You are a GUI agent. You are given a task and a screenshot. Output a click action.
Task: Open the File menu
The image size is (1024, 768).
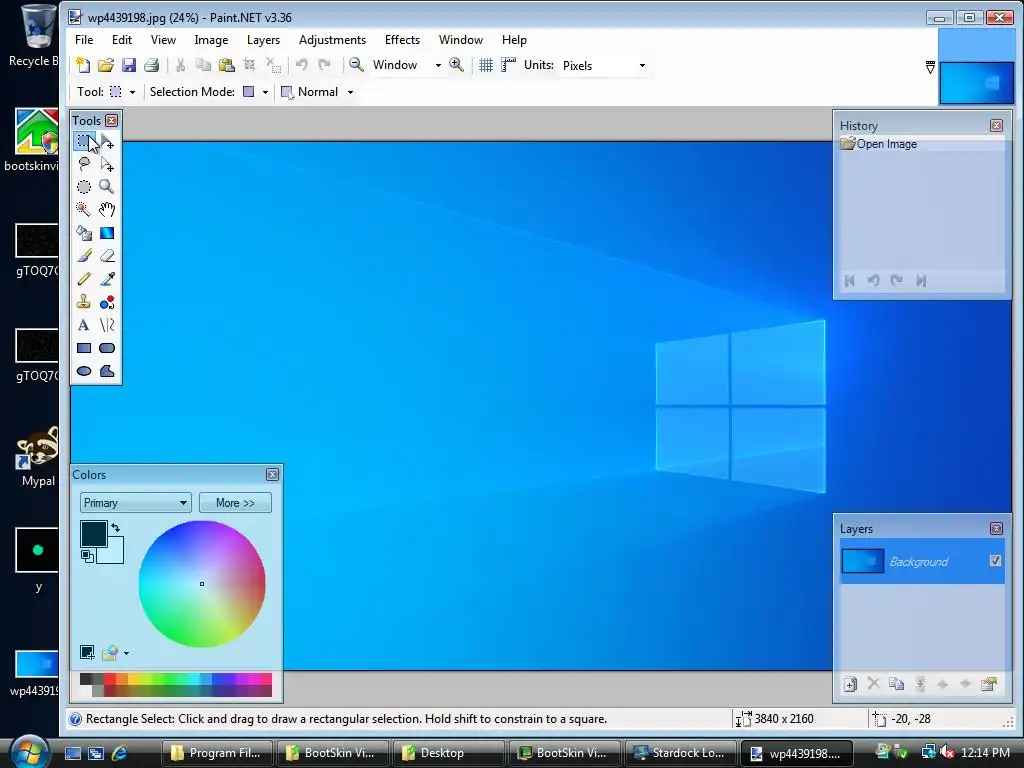click(x=84, y=40)
